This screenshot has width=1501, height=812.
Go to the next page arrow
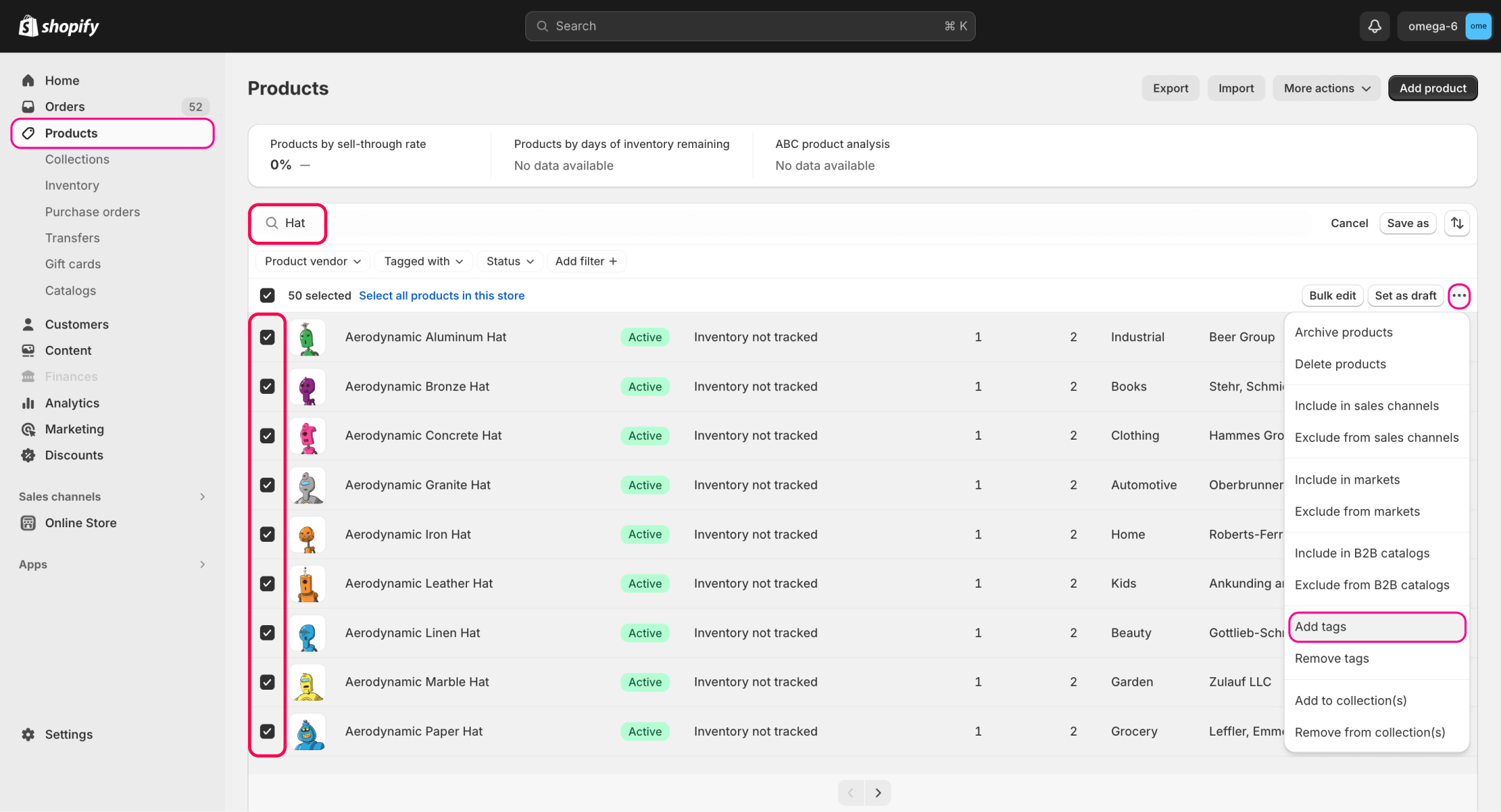click(x=878, y=793)
